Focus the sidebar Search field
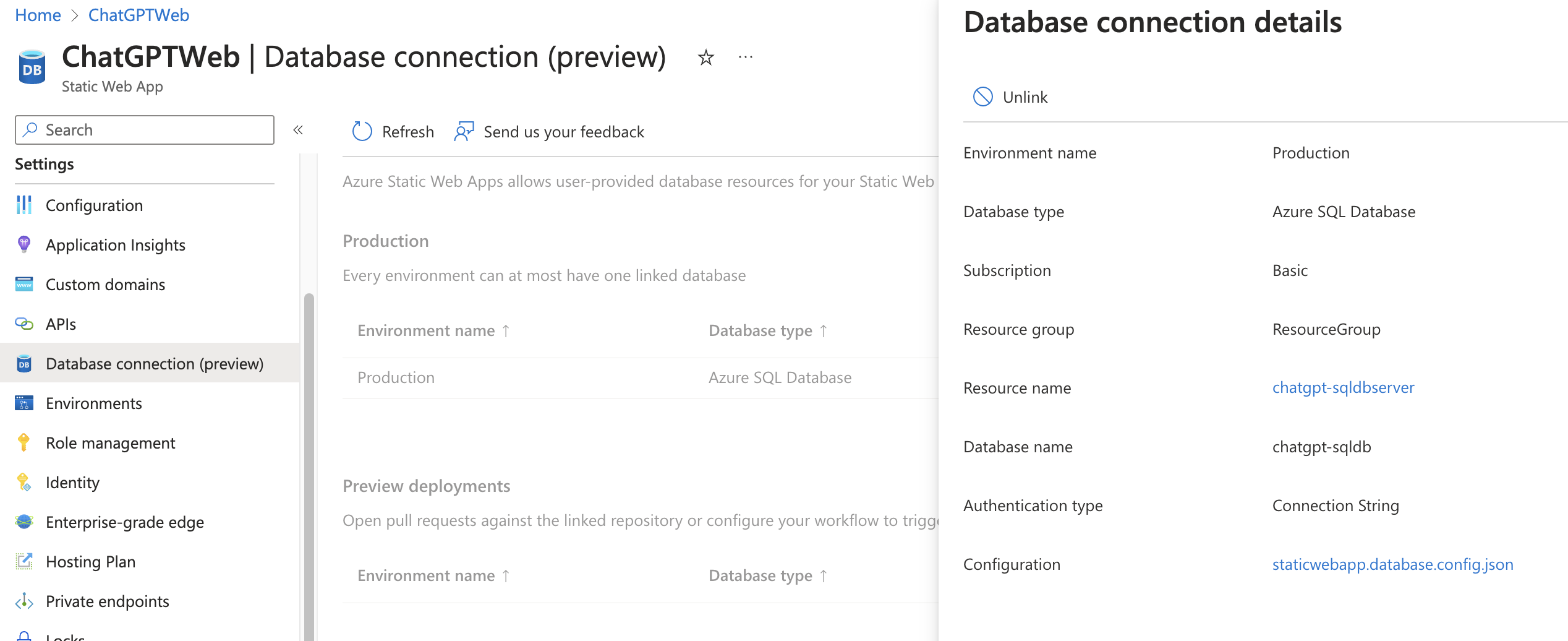1568x641 pixels. coord(145,130)
